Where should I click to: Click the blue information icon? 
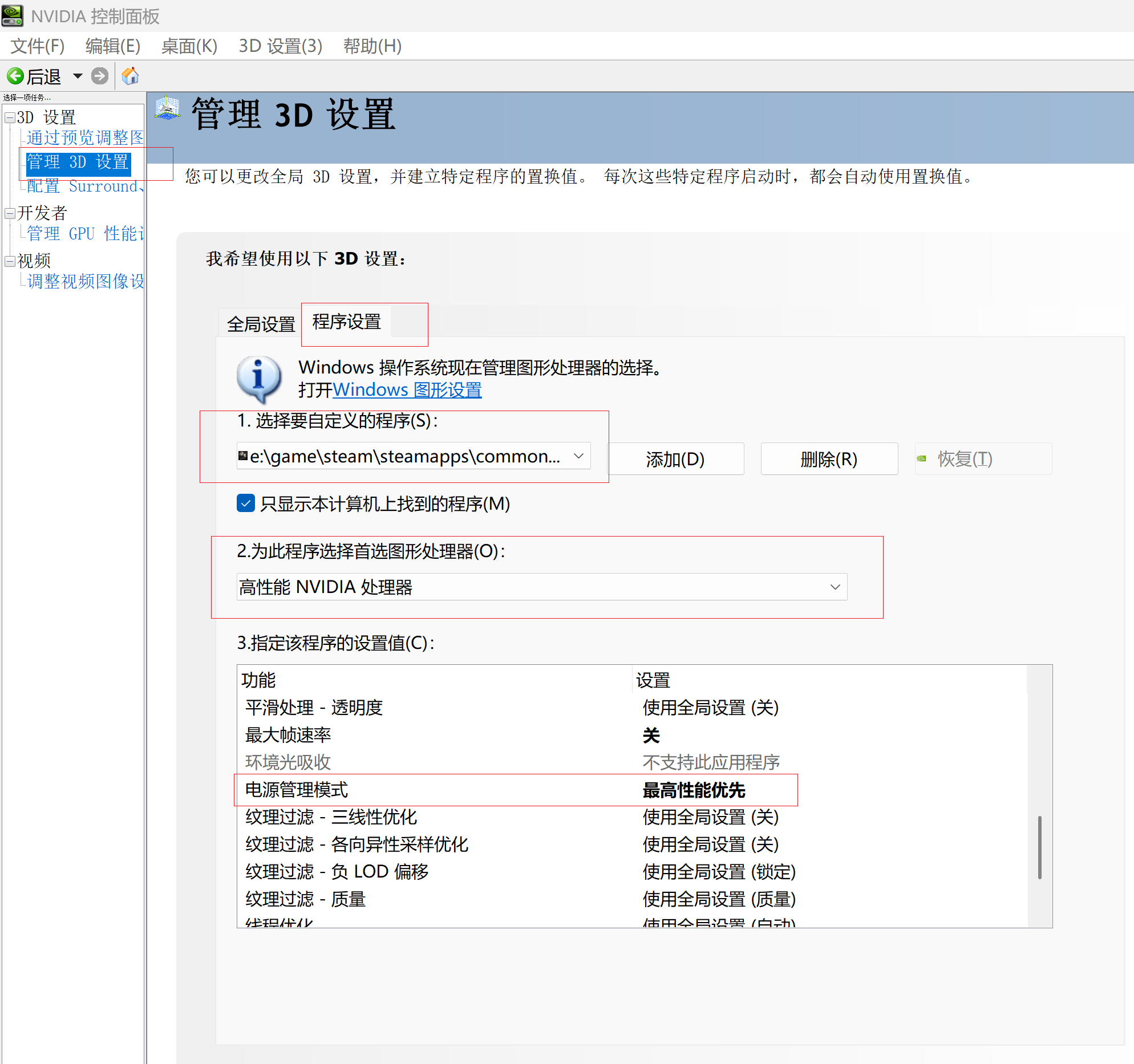tap(258, 378)
